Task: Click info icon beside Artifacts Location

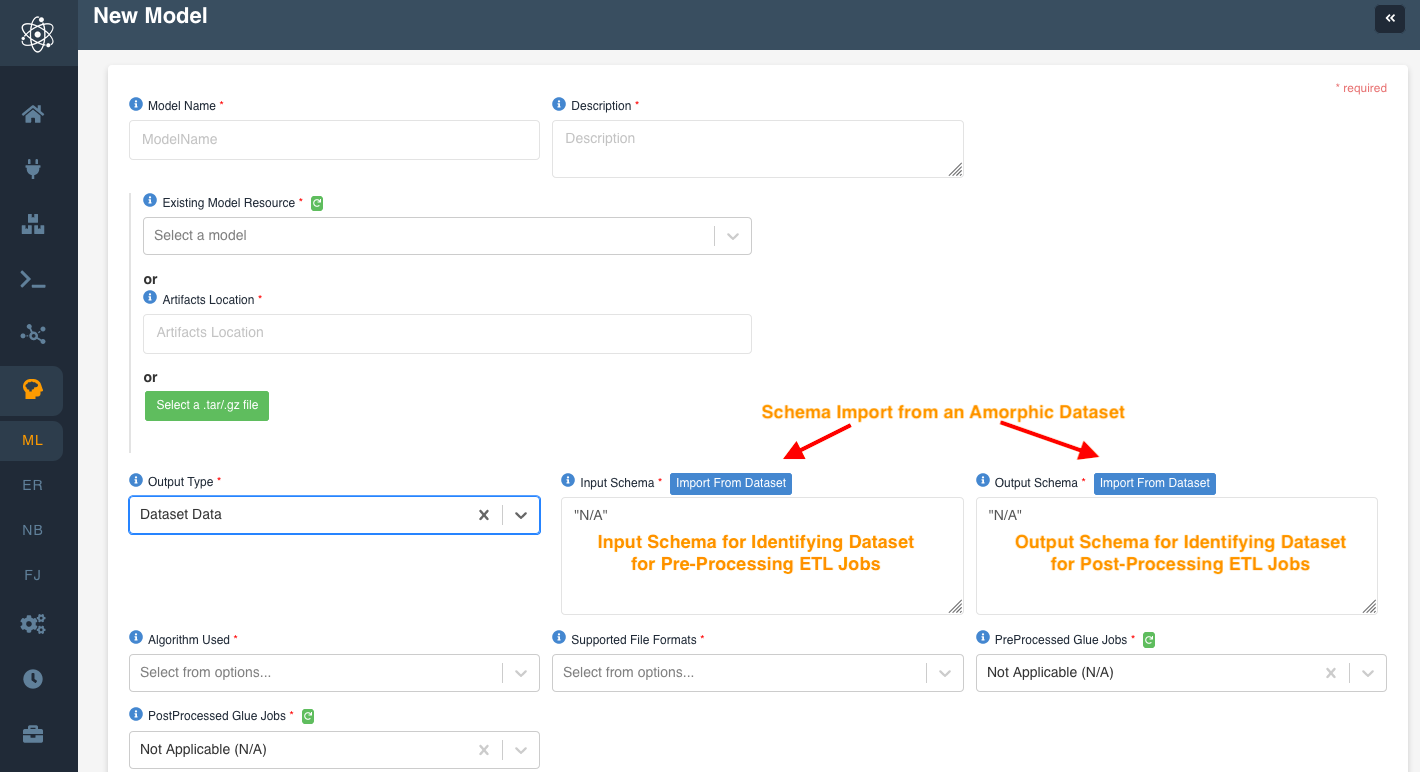Action: 150,298
